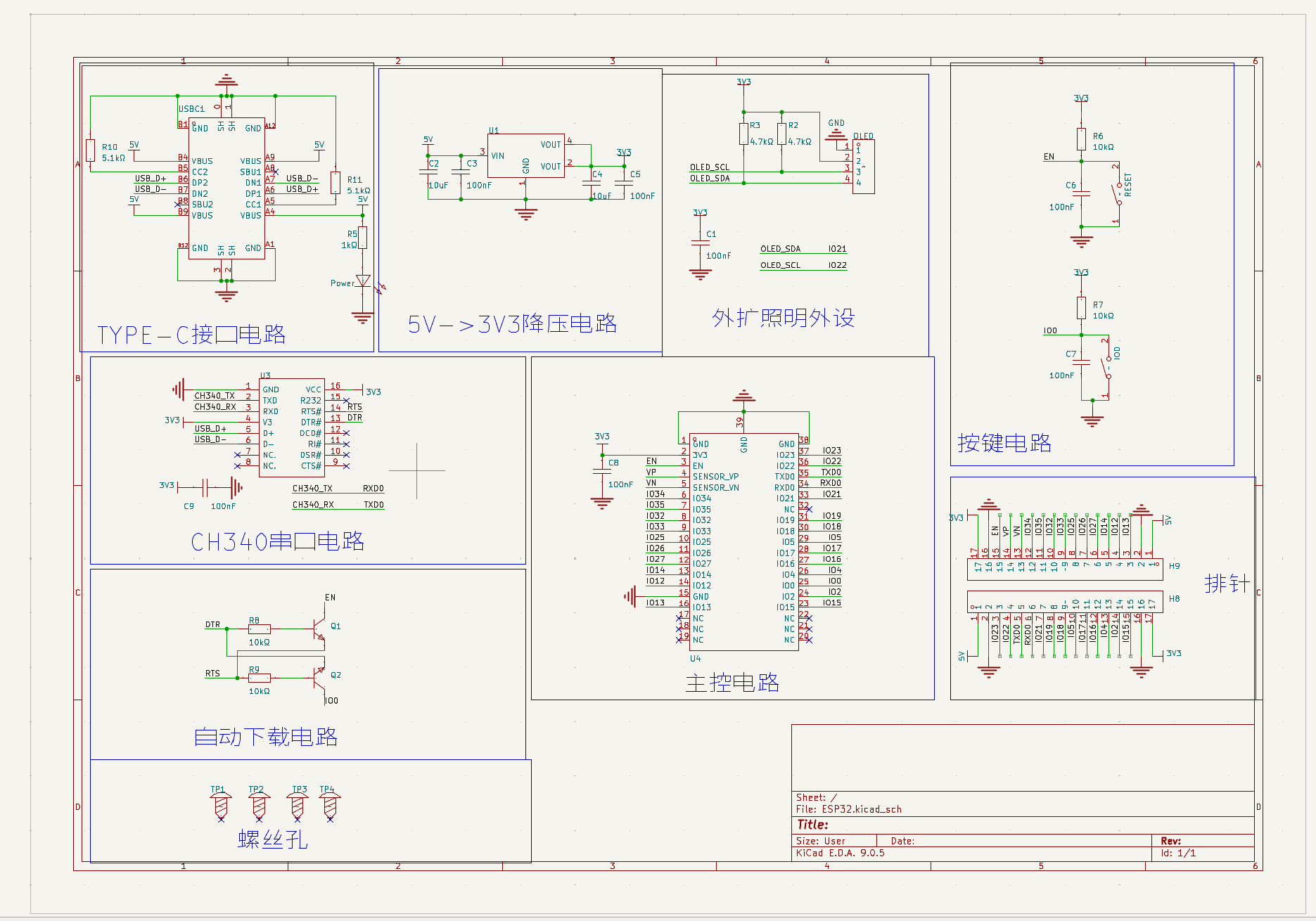Select transistor Q1 in auto-download circuit
Screen dimensions: 1316x921
tap(319, 628)
